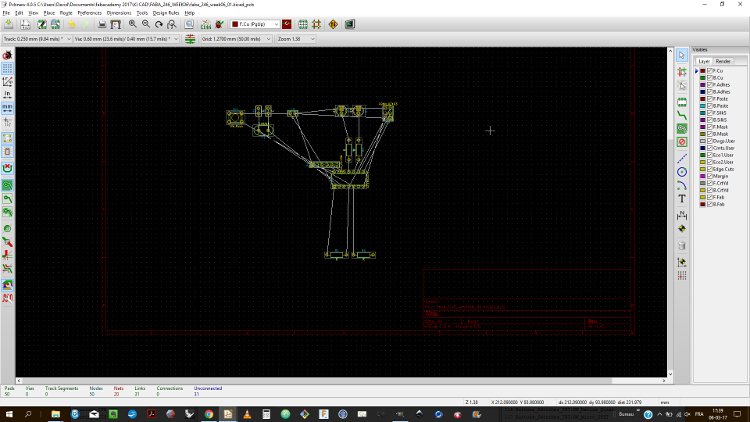Toggle auto track width icon
Image resolution: width=750 pixels, height=422 pixels.
tap(190, 39)
